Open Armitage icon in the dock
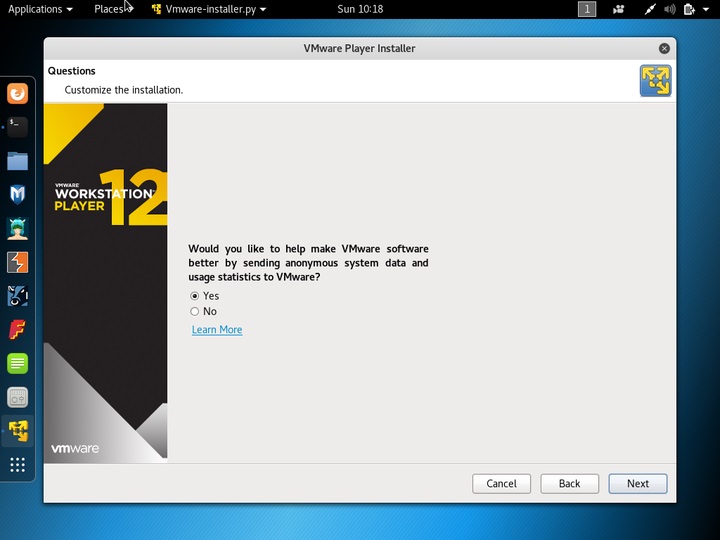 point(17,229)
